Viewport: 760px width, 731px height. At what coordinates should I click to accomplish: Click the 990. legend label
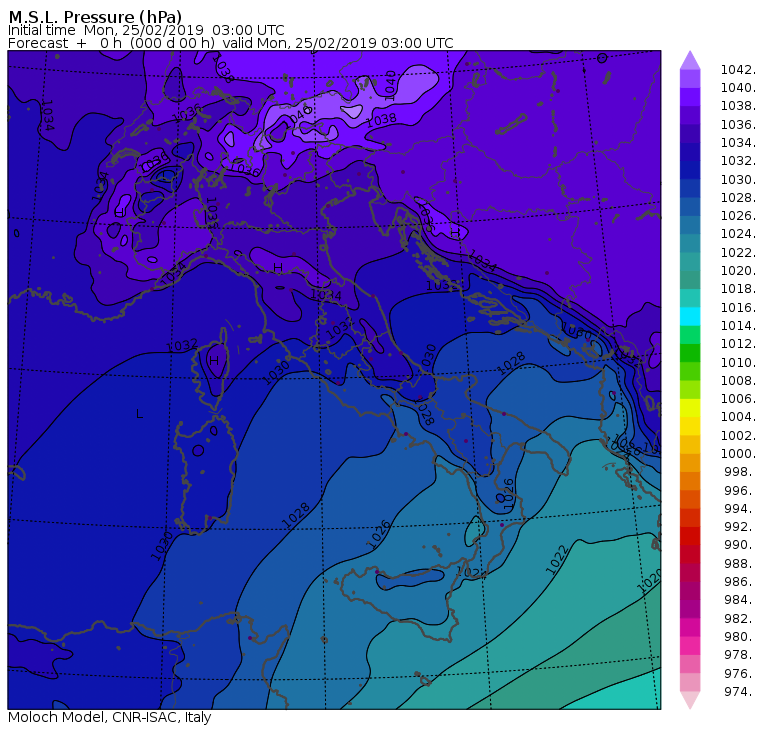point(740,545)
